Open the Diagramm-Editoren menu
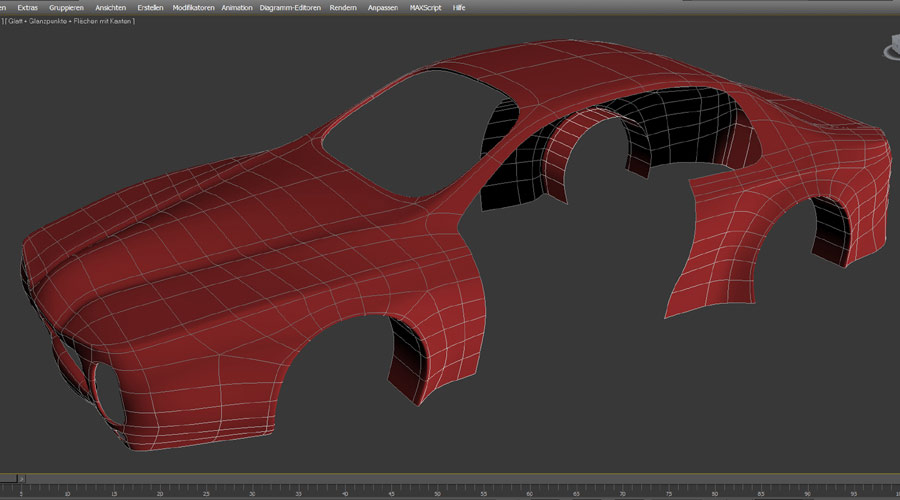Screen dimensions: 900x500 290,7
